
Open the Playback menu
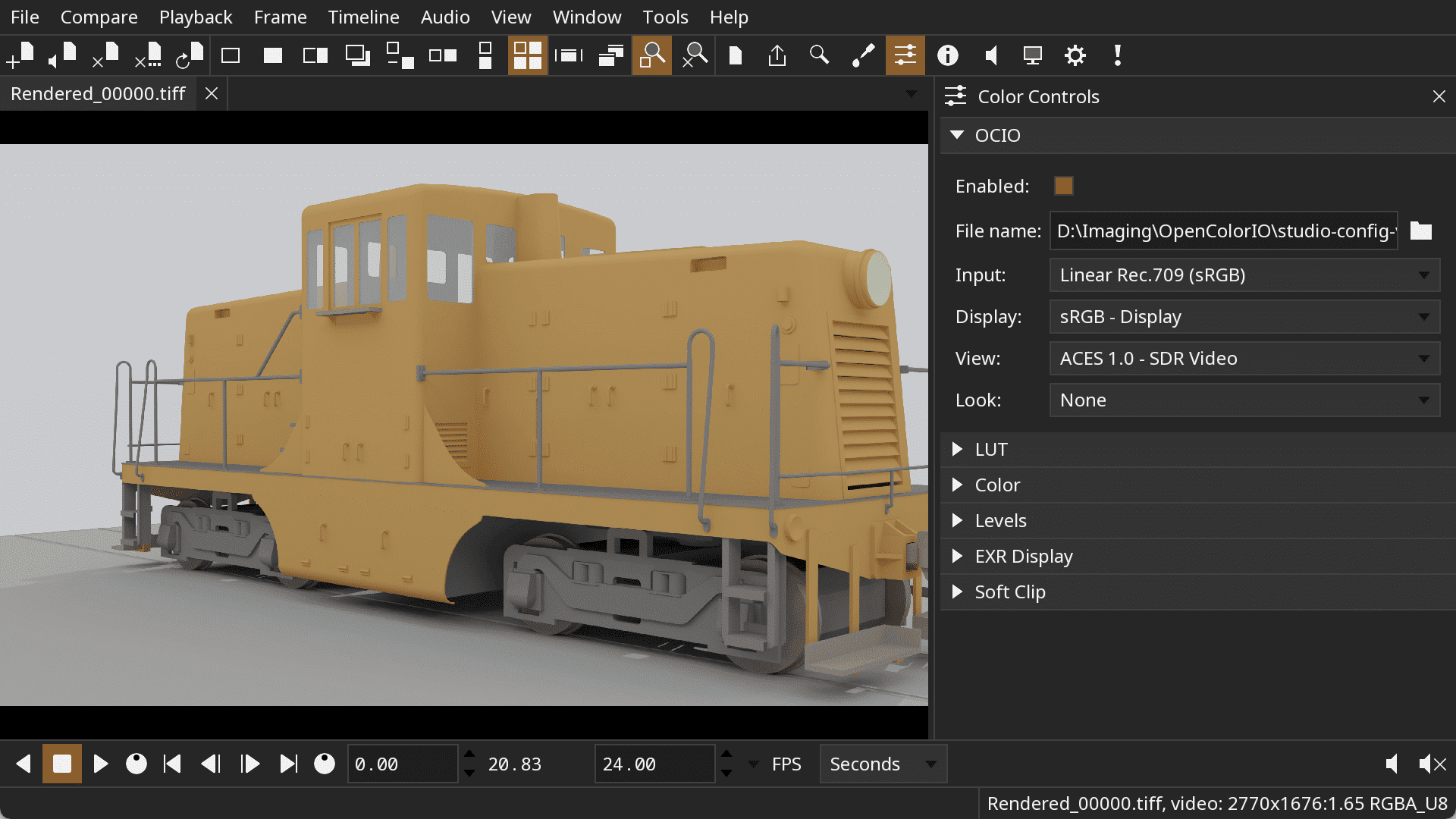coord(195,17)
